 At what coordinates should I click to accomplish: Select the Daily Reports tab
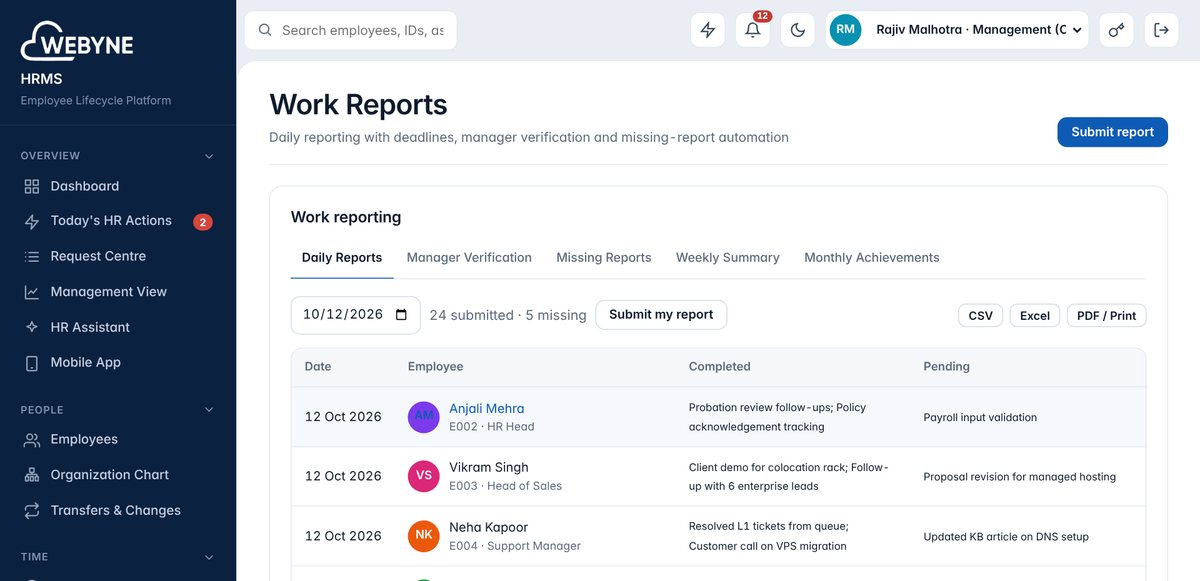[342, 258]
